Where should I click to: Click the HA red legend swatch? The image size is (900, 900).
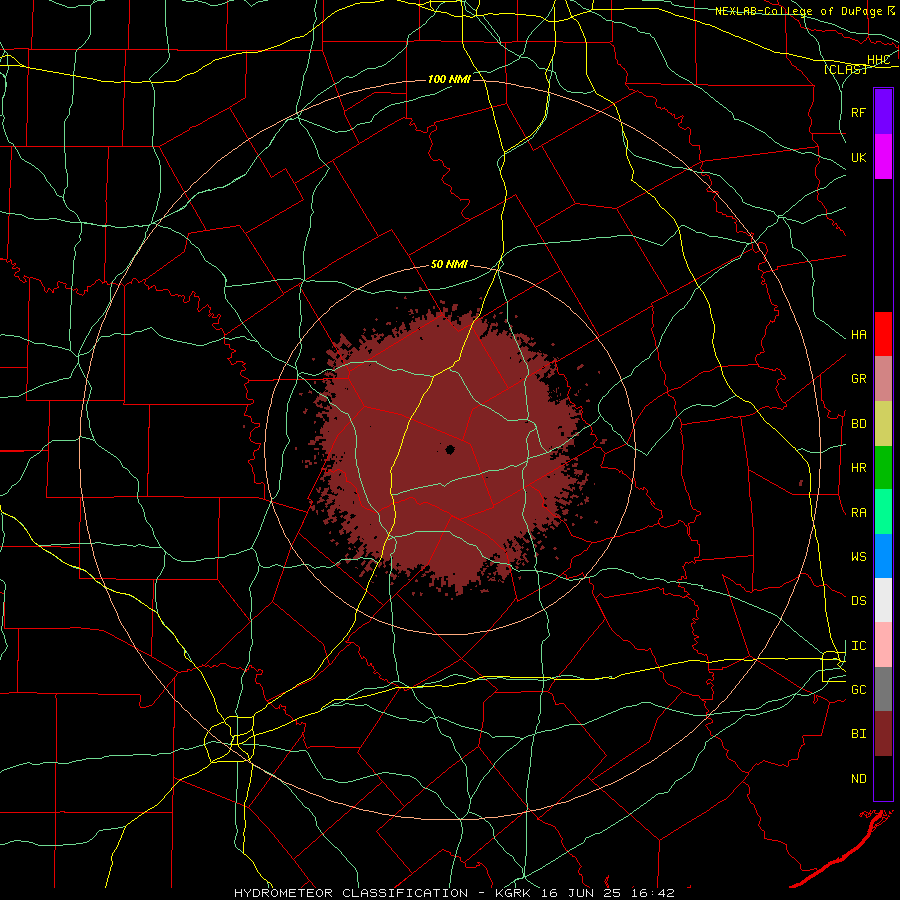883,334
